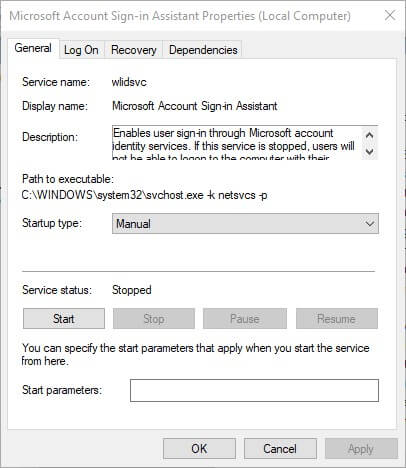Dismiss dialog with Cancel button
This screenshot has height=468, width=406.
pyautogui.click(x=280, y=449)
